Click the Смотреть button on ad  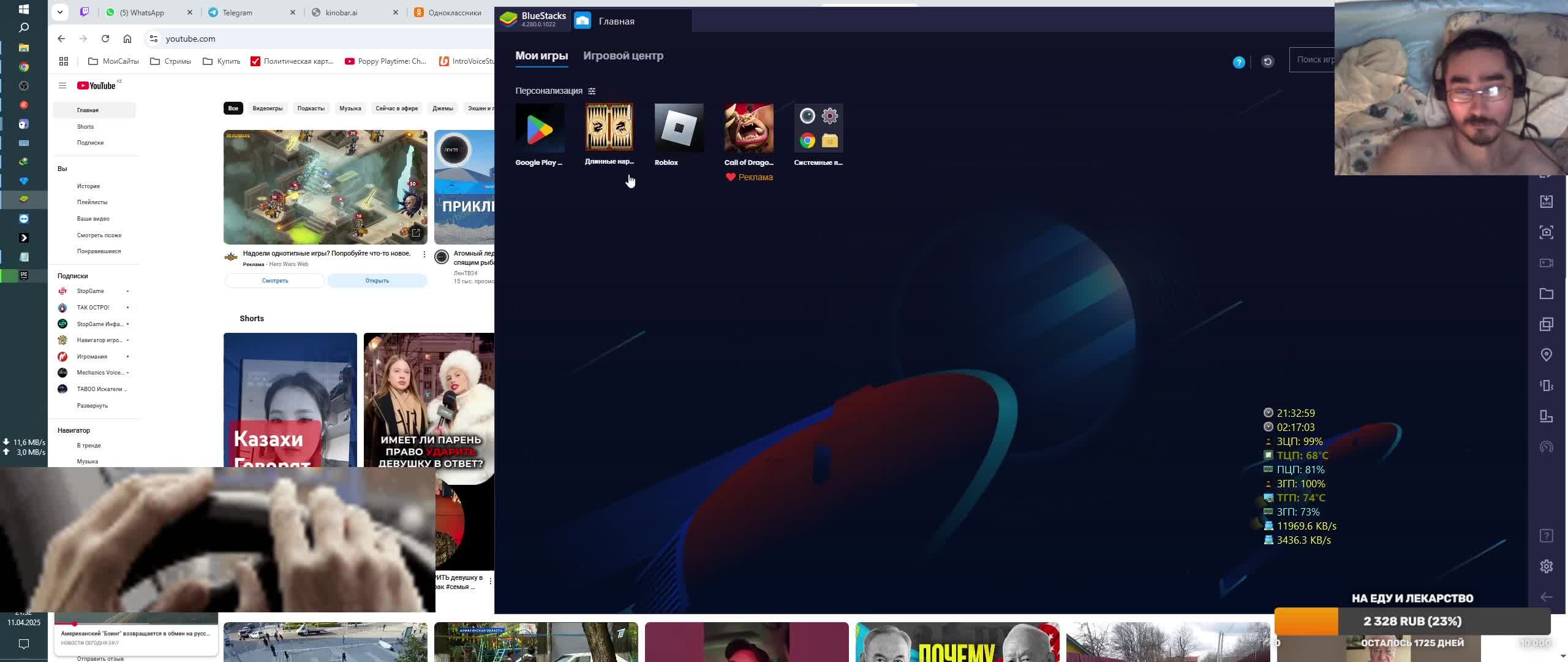274,281
